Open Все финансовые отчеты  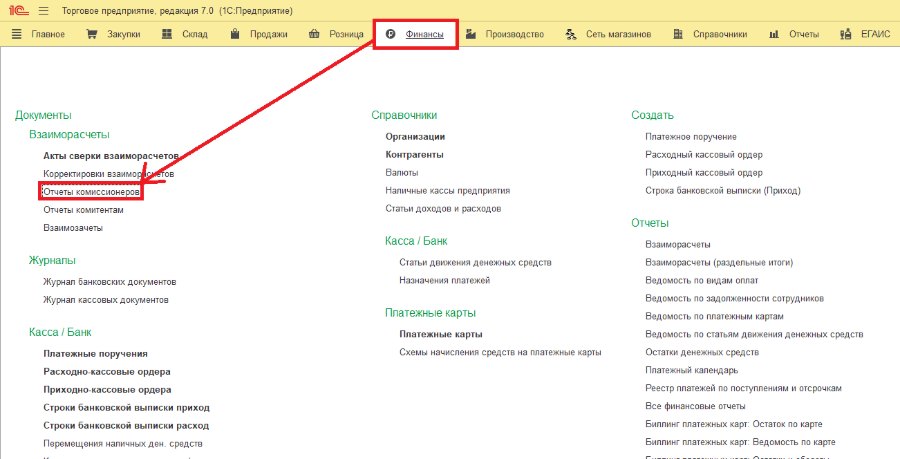(695, 406)
